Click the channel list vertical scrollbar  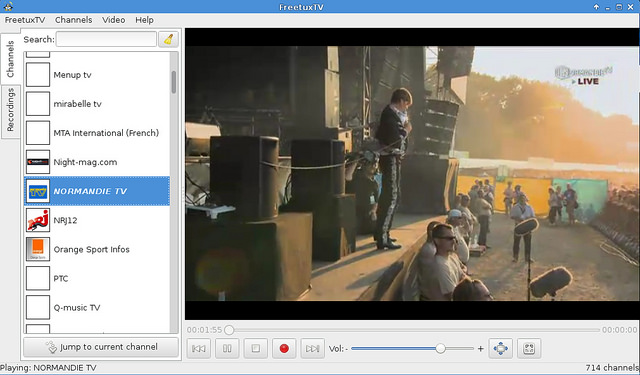(174, 192)
